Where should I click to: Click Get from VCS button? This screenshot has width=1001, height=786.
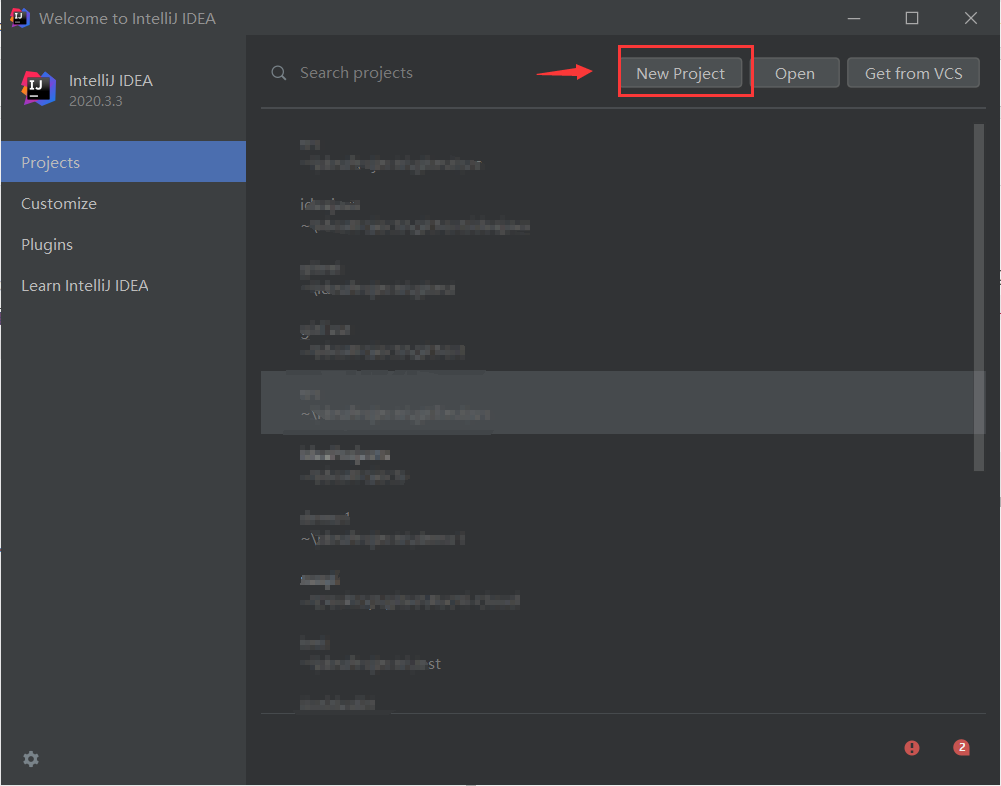pyautogui.click(x=913, y=73)
